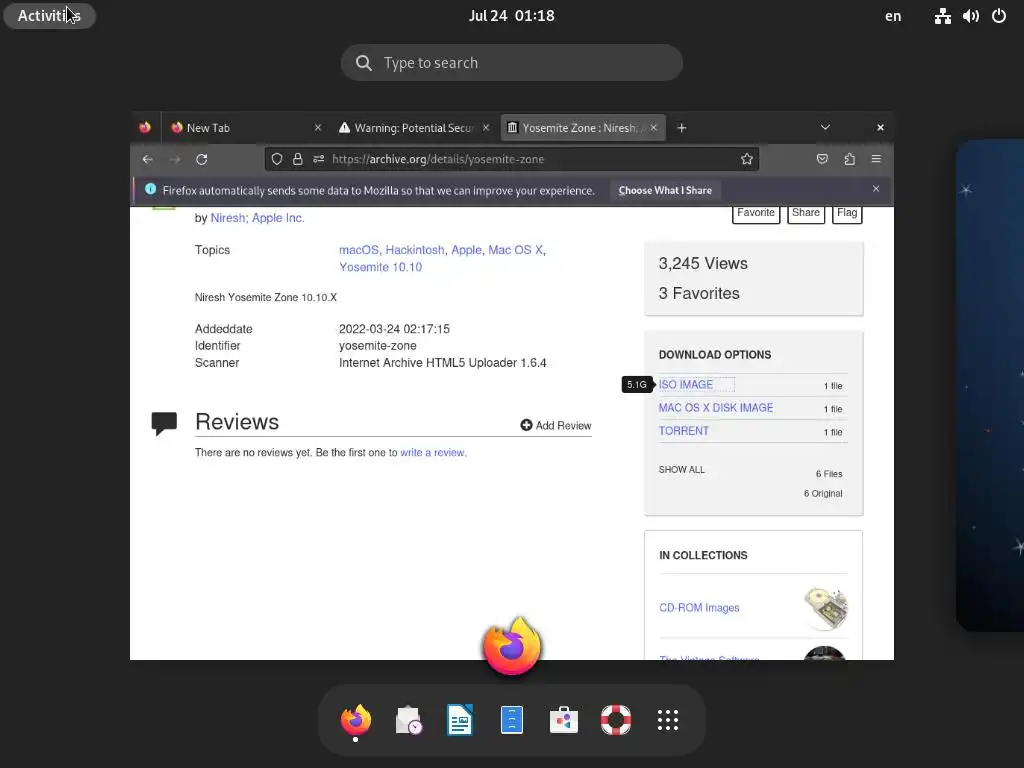This screenshot has width=1024, height=768.
Task: Open a new tab with plus button
Action: (x=682, y=128)
